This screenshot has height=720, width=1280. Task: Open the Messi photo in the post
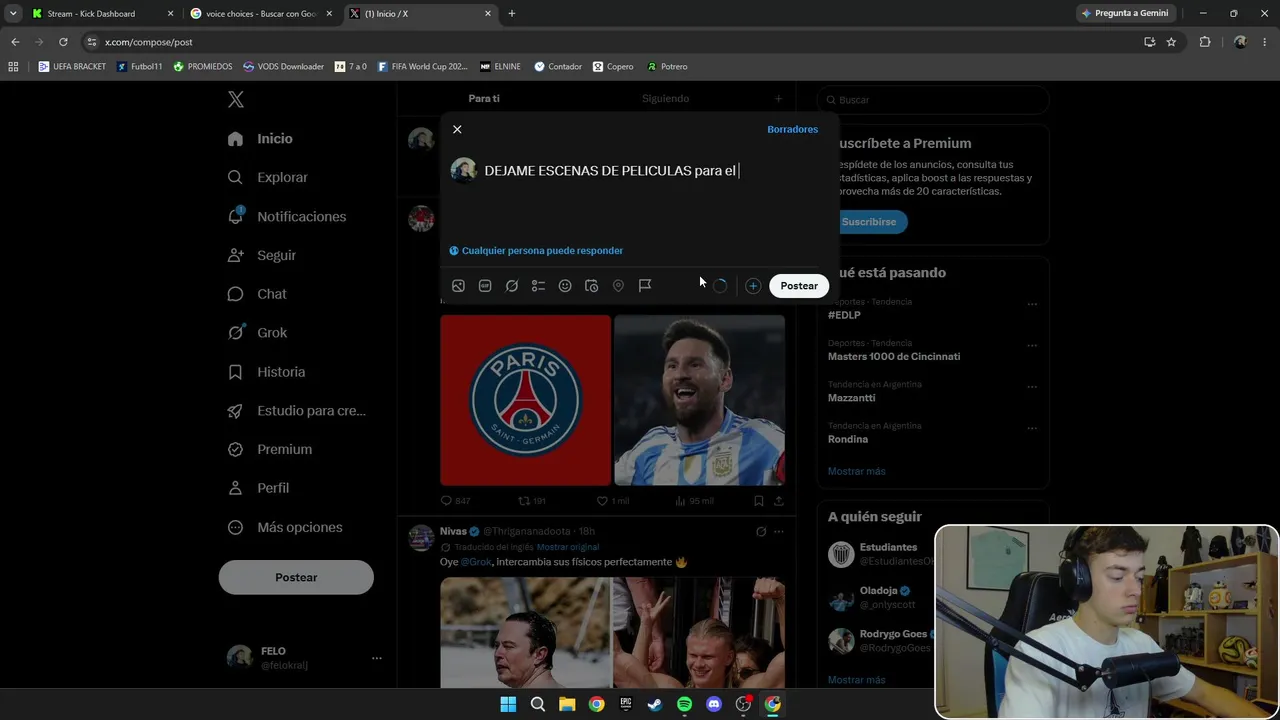(x=700, y=400)
